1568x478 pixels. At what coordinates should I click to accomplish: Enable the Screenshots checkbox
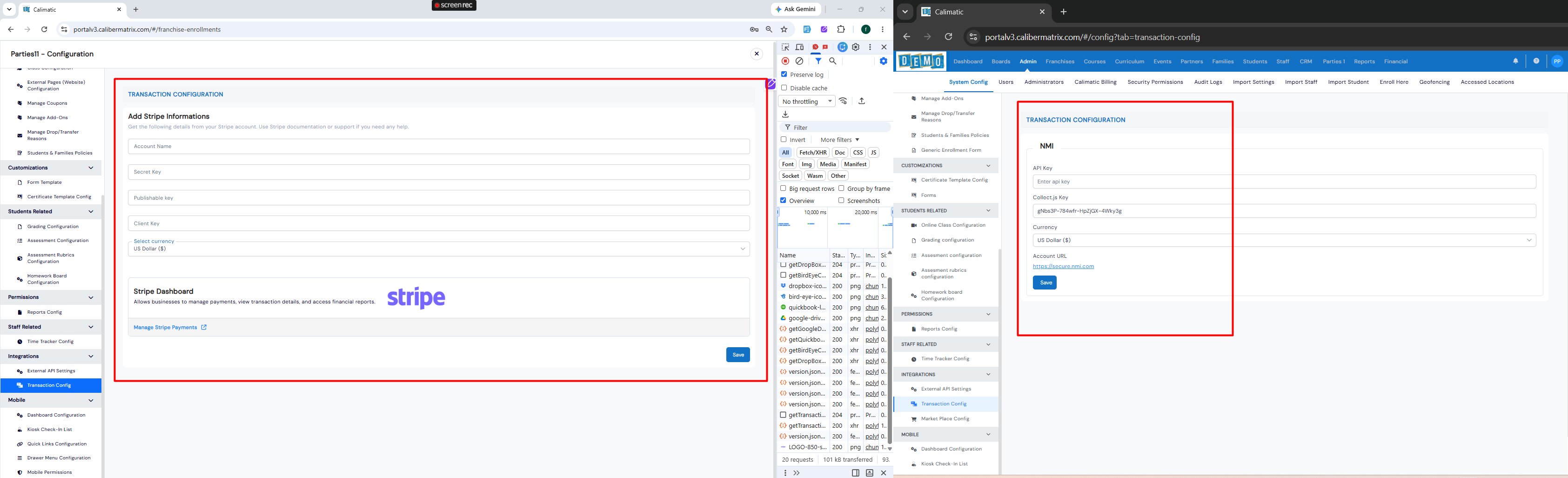[841, 200]
